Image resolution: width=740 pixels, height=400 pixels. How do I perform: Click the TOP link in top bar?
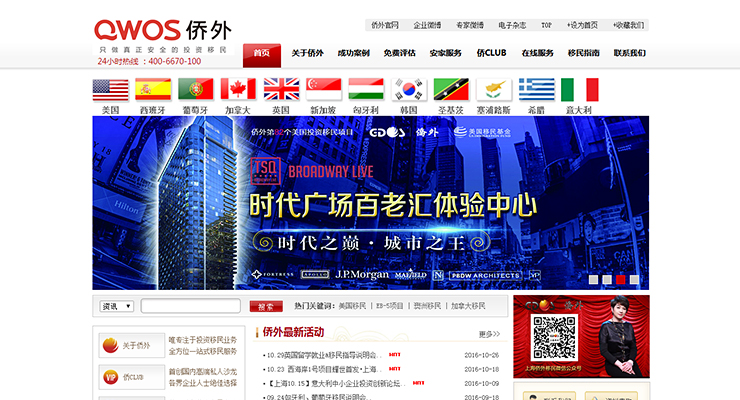pyautogui.click(x=546, y=25)
